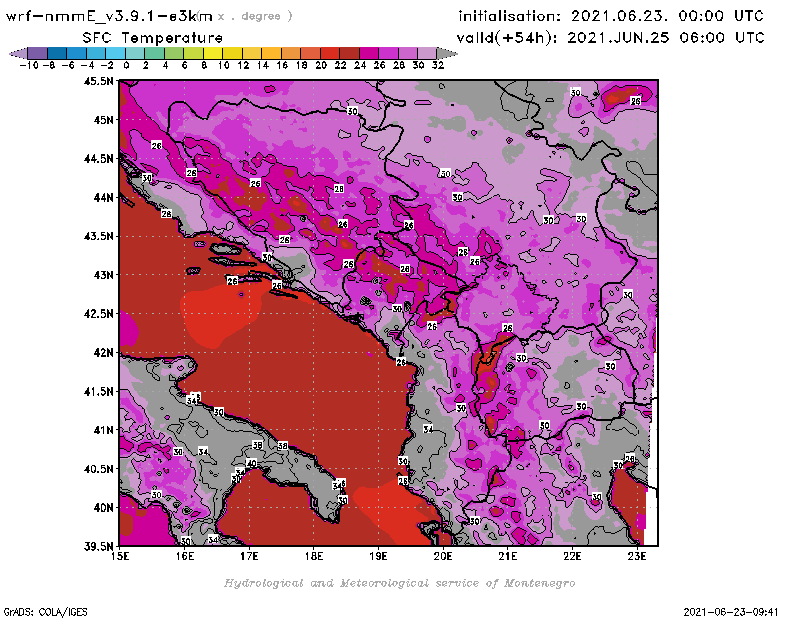Click the '45N' latitude axis label
800x618 pixels.
104,120
